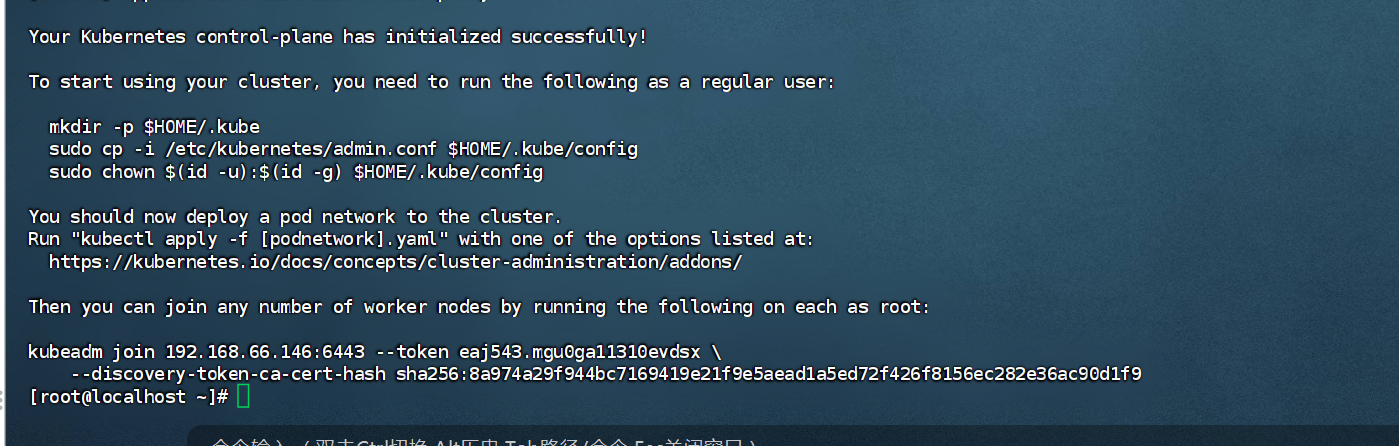Click the "sudo cp -i" admin.conf command line
This screenshot has height=446, width=1399.
coord(343,149)
